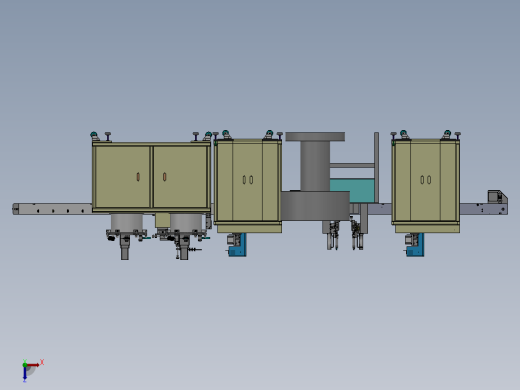Select left door handle of double-door cabinet
The height and width of the screenshot is (390, 520).
click(x=138, y=177)
